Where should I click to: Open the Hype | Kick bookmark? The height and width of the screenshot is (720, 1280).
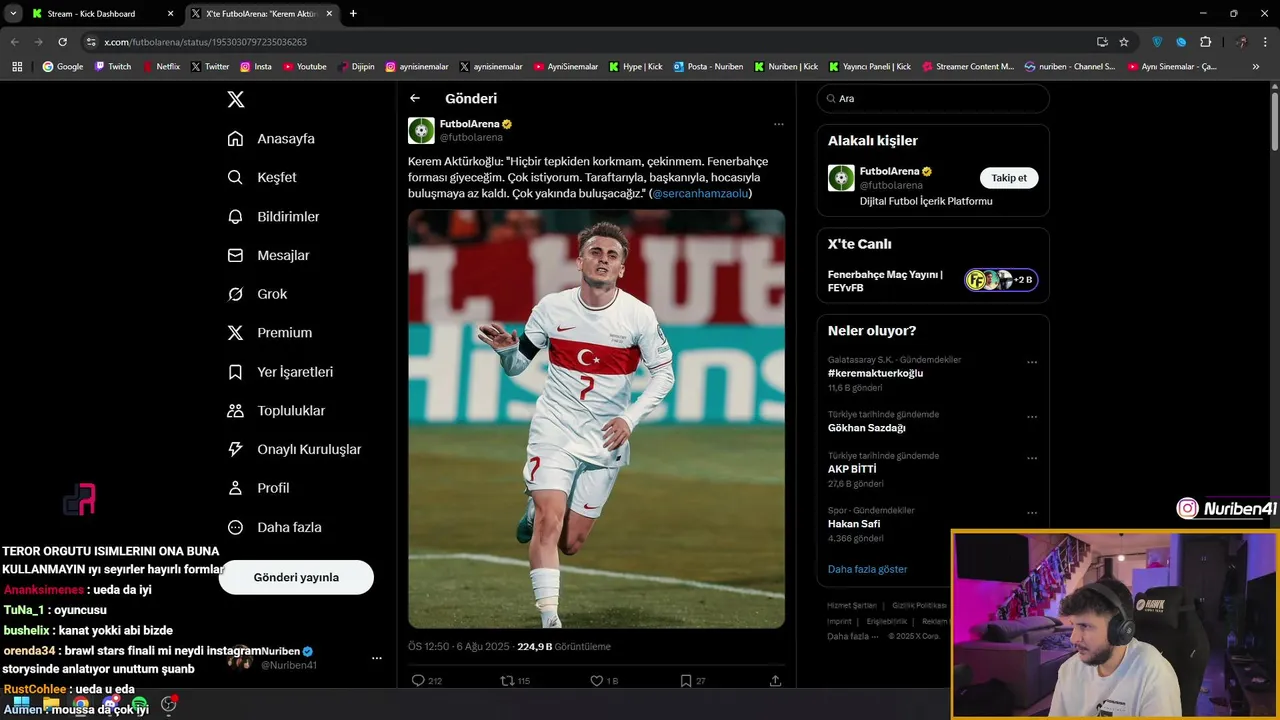(x=636, y=67)
